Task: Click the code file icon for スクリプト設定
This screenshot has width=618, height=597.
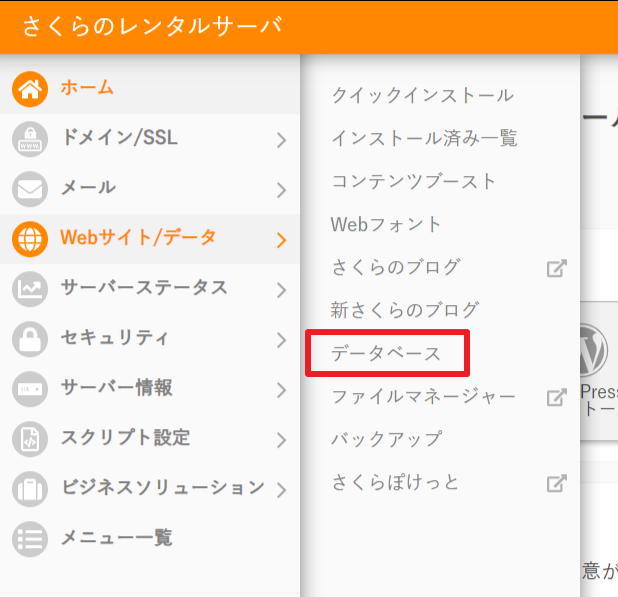Action: tap(30, 439)
